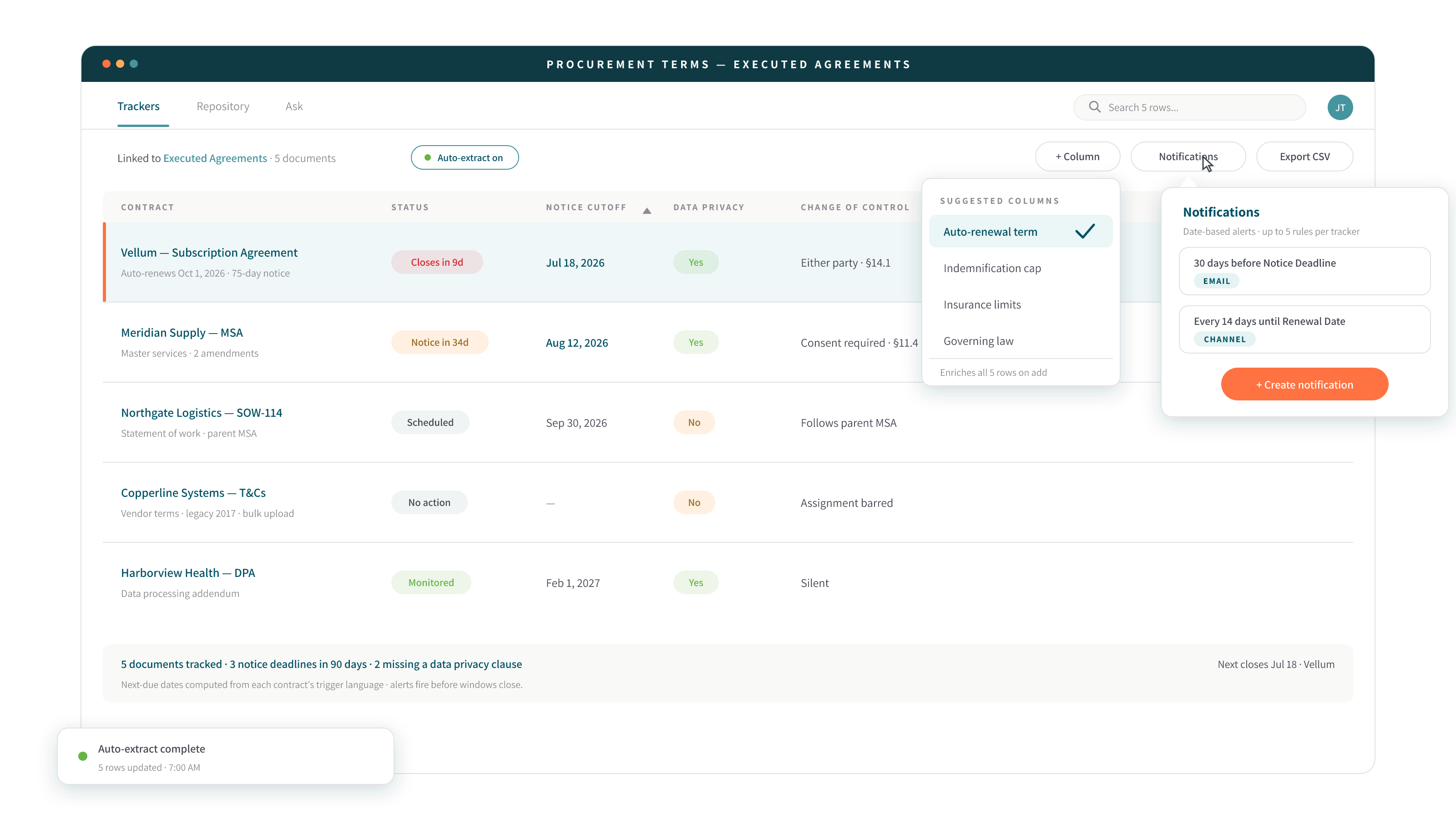Click Either party · §14.1 cell
The height and width of the screenshot is (819, 1456).
coord(845,263)
